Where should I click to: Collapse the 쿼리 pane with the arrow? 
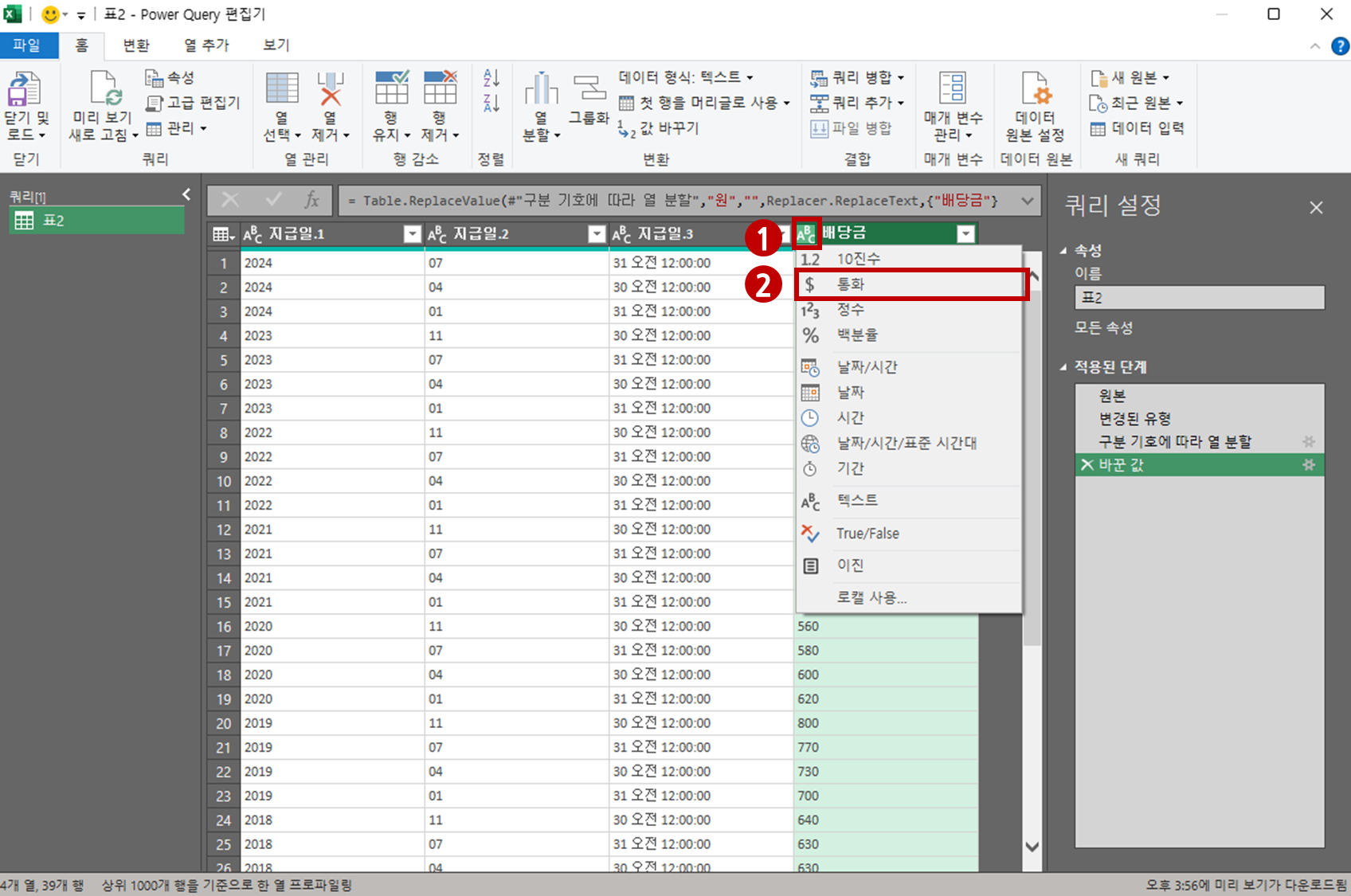[x=186, y=194]
